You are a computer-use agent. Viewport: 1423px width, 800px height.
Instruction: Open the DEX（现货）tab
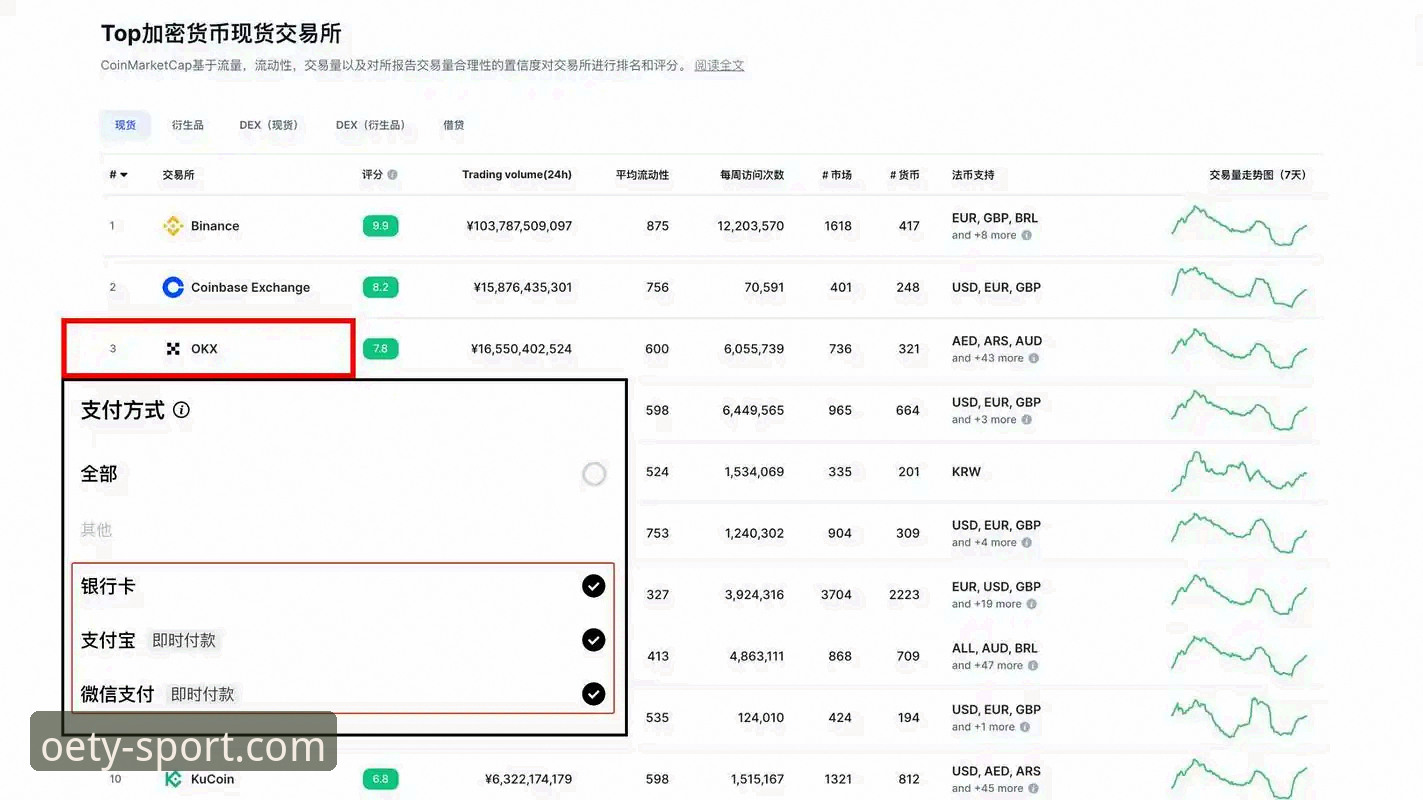(269, 125)
